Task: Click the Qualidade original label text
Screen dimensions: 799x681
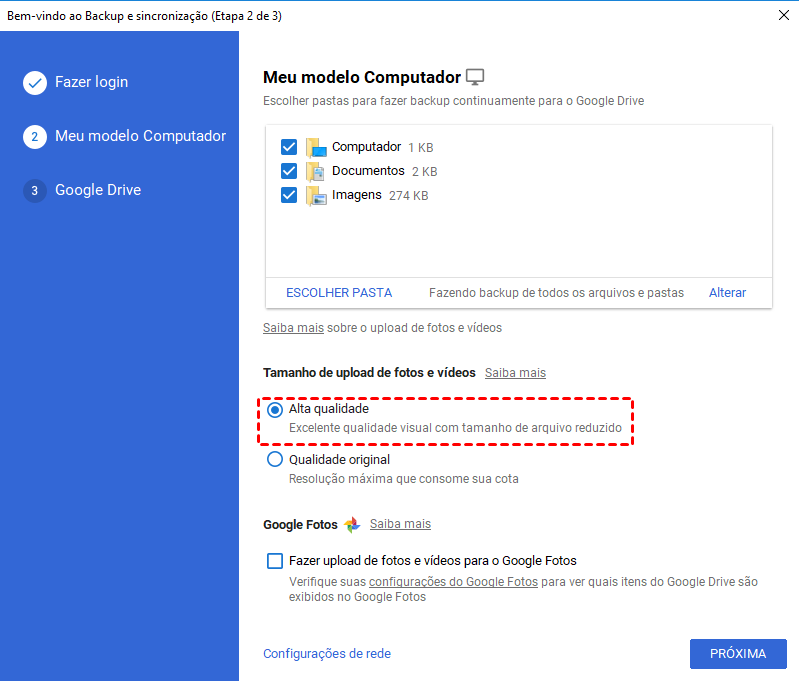Action: (339, 460)
